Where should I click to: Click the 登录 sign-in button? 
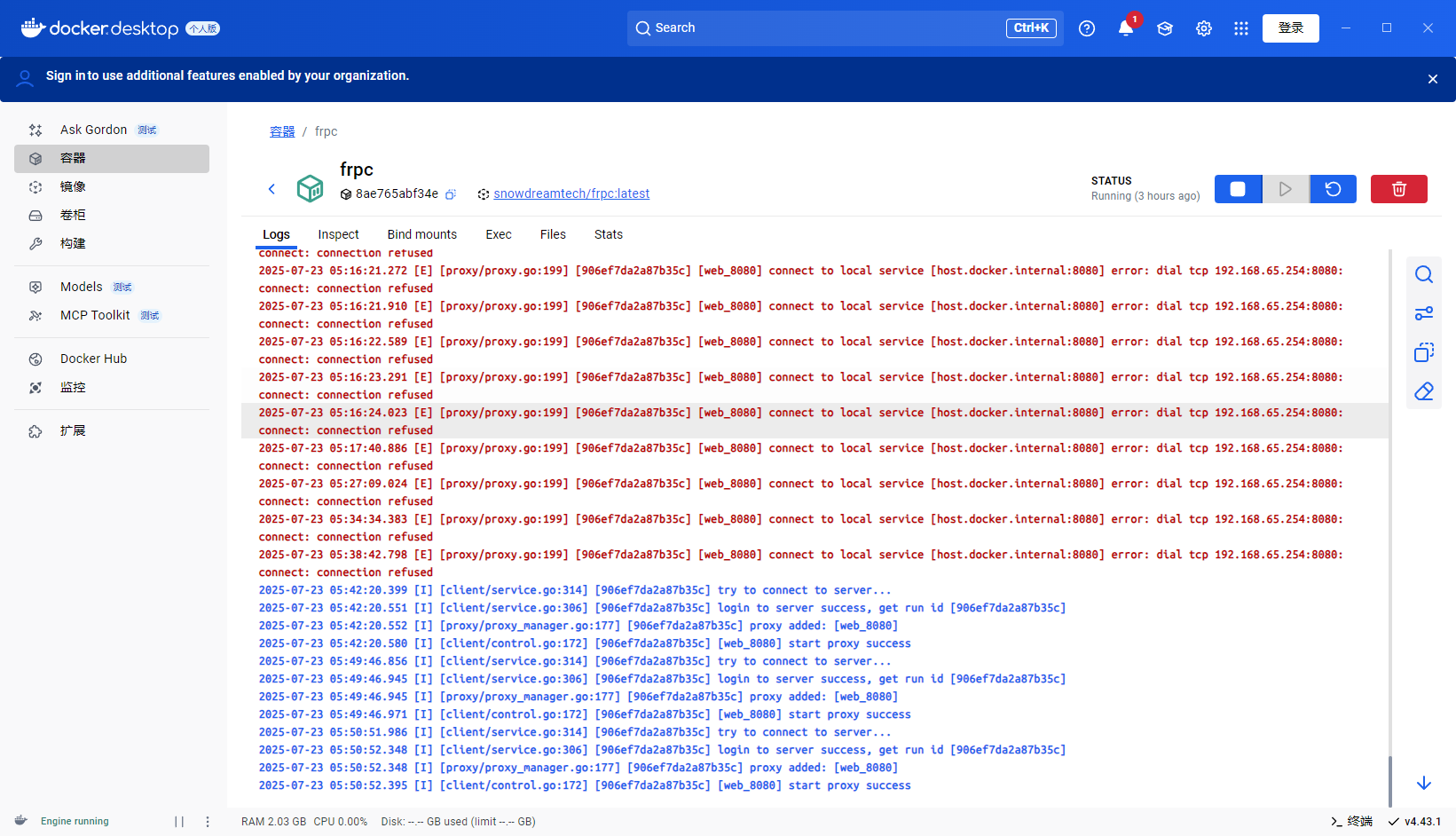[x=1290, y=28]
